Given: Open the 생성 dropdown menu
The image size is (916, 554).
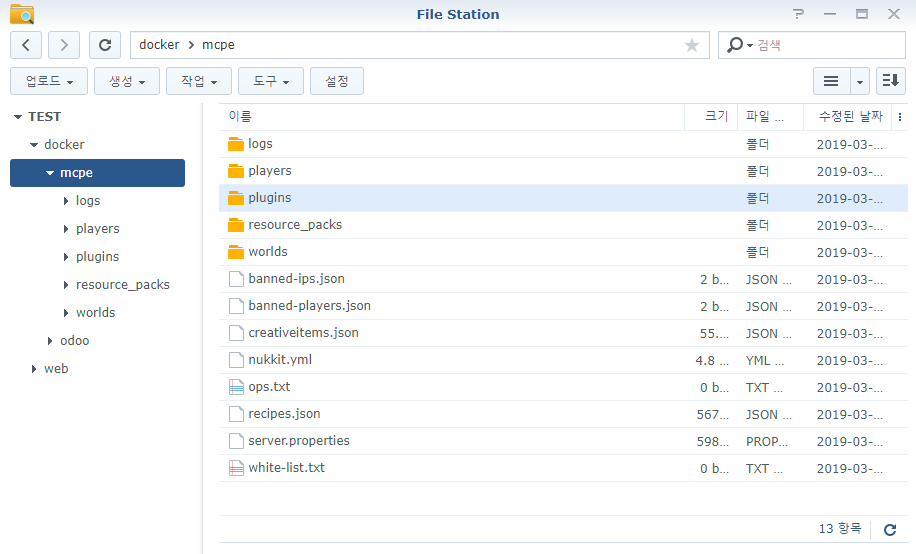Looking at the screenshot, I should tap(127, 81).
